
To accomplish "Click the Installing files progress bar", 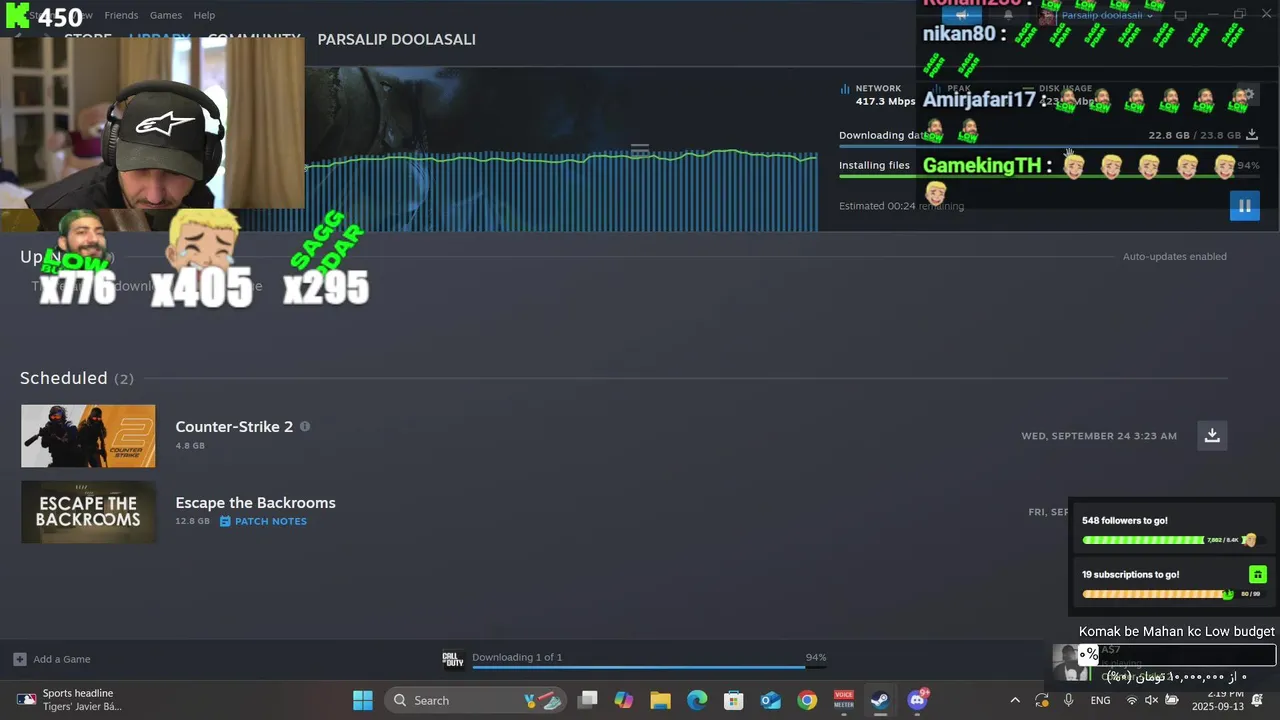I will [1049, 176].
